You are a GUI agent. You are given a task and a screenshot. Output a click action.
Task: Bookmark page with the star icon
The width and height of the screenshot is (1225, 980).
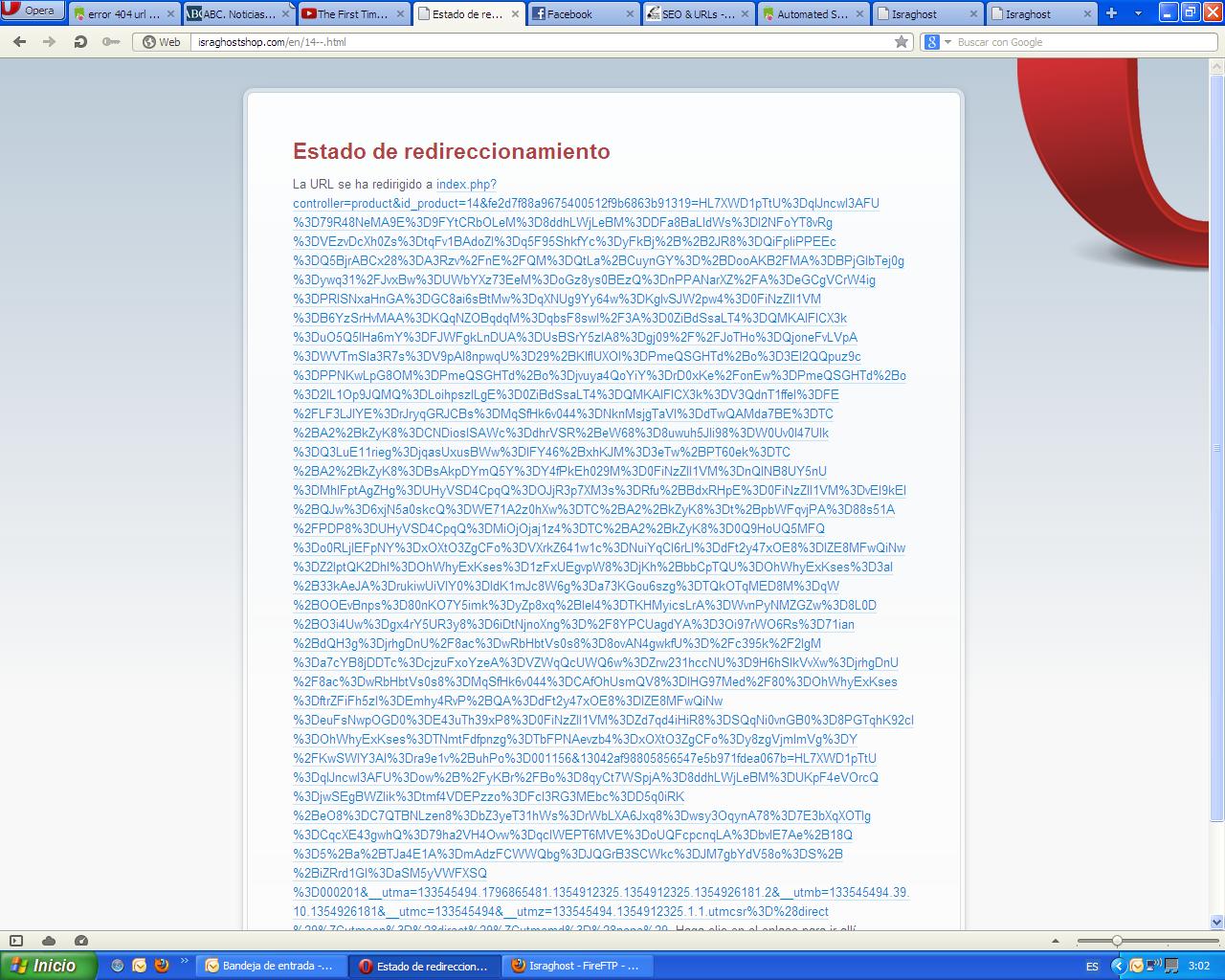pos(901,42)
